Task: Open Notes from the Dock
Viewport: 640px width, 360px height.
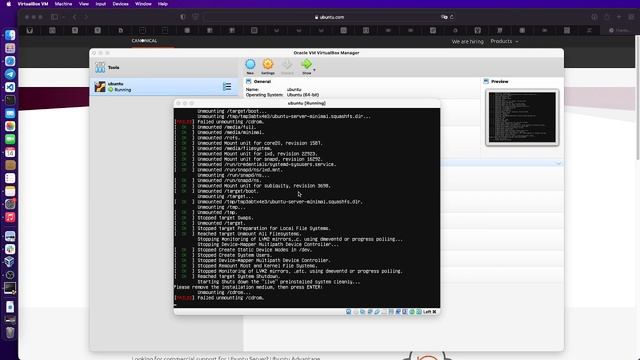Action: [10, 191]
